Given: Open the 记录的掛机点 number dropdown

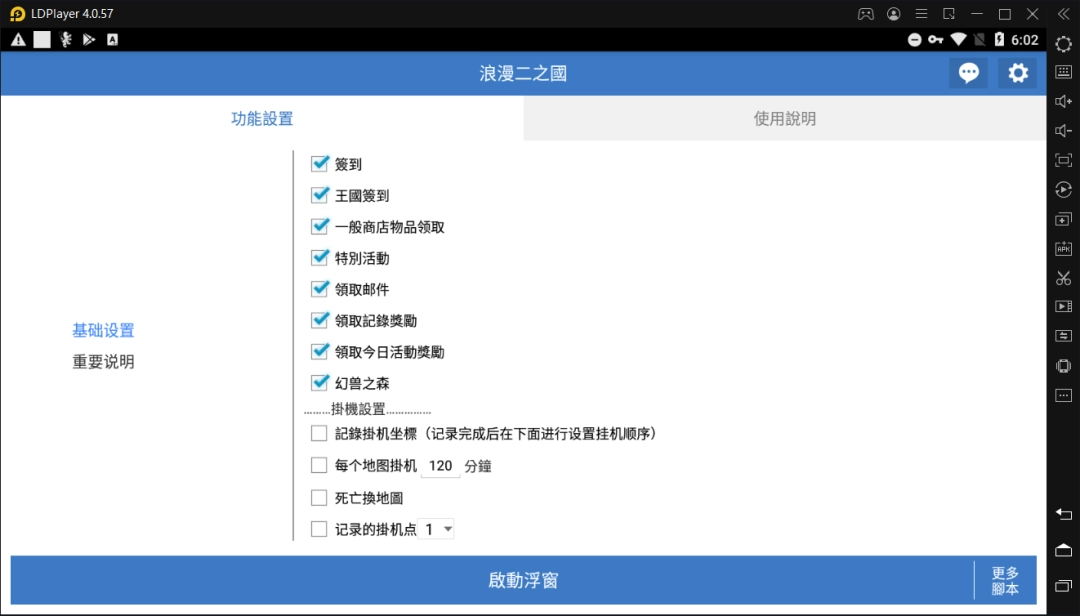Looking at the screenshot, I should coord(437,529).
